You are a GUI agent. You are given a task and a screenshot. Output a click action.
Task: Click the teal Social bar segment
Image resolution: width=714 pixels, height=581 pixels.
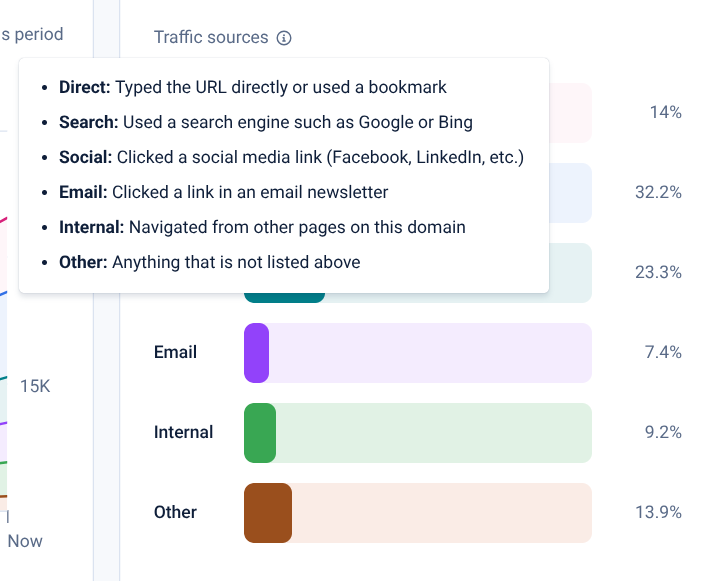point(285,297)
